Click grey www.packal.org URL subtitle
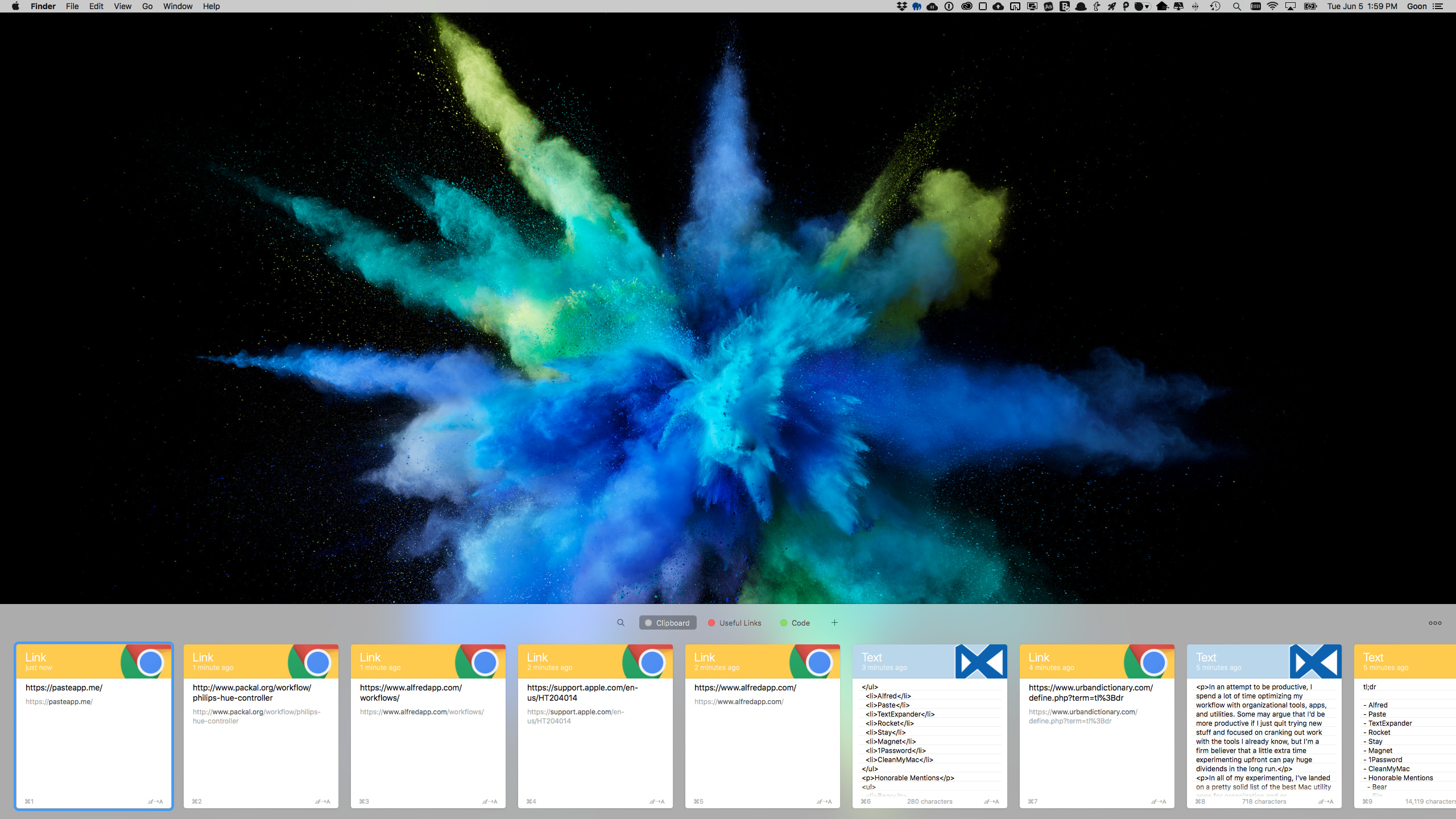The height and width of the screenshot is (819, 1456). (257, 716)
